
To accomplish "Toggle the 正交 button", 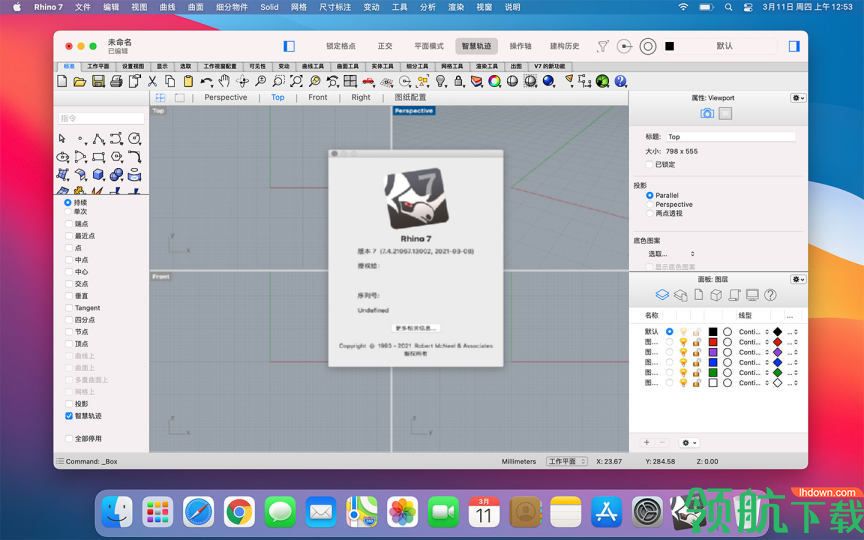I will [x=385, y=46].
